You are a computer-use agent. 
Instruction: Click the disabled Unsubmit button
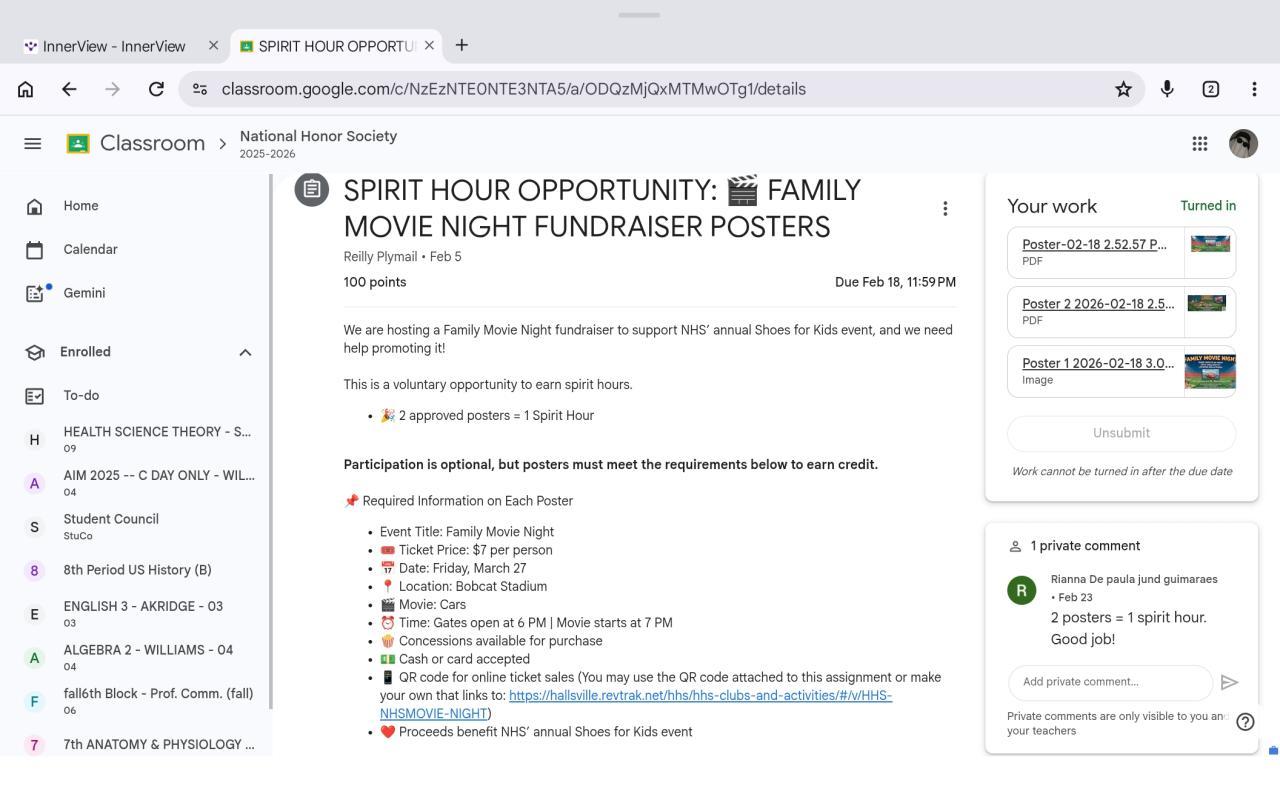tap(1121, 433)
